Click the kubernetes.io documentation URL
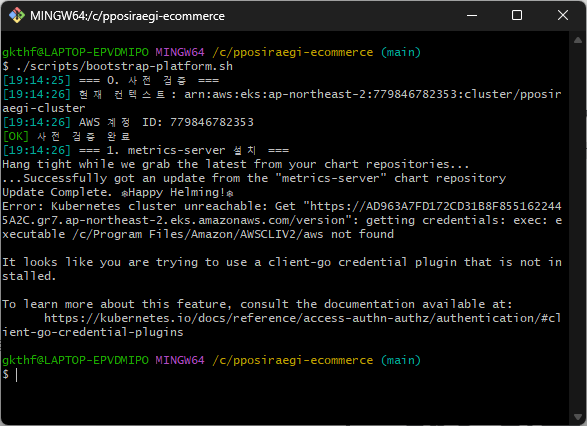Image resolution: width=587 pixels, height=426 pixels. [282, 325]
